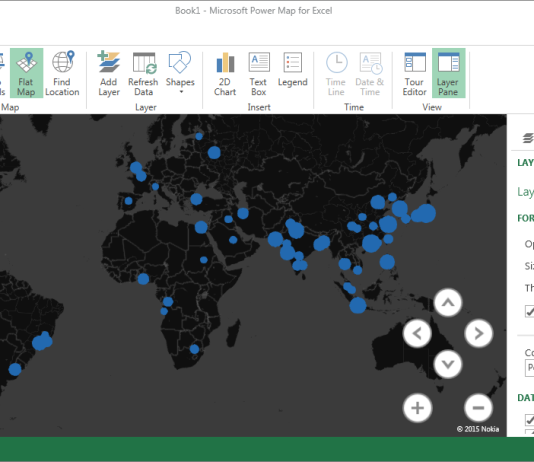534x462 pixels.
Task: Click the layers stack icon in side pane
Action: click(x=528, y=138)
